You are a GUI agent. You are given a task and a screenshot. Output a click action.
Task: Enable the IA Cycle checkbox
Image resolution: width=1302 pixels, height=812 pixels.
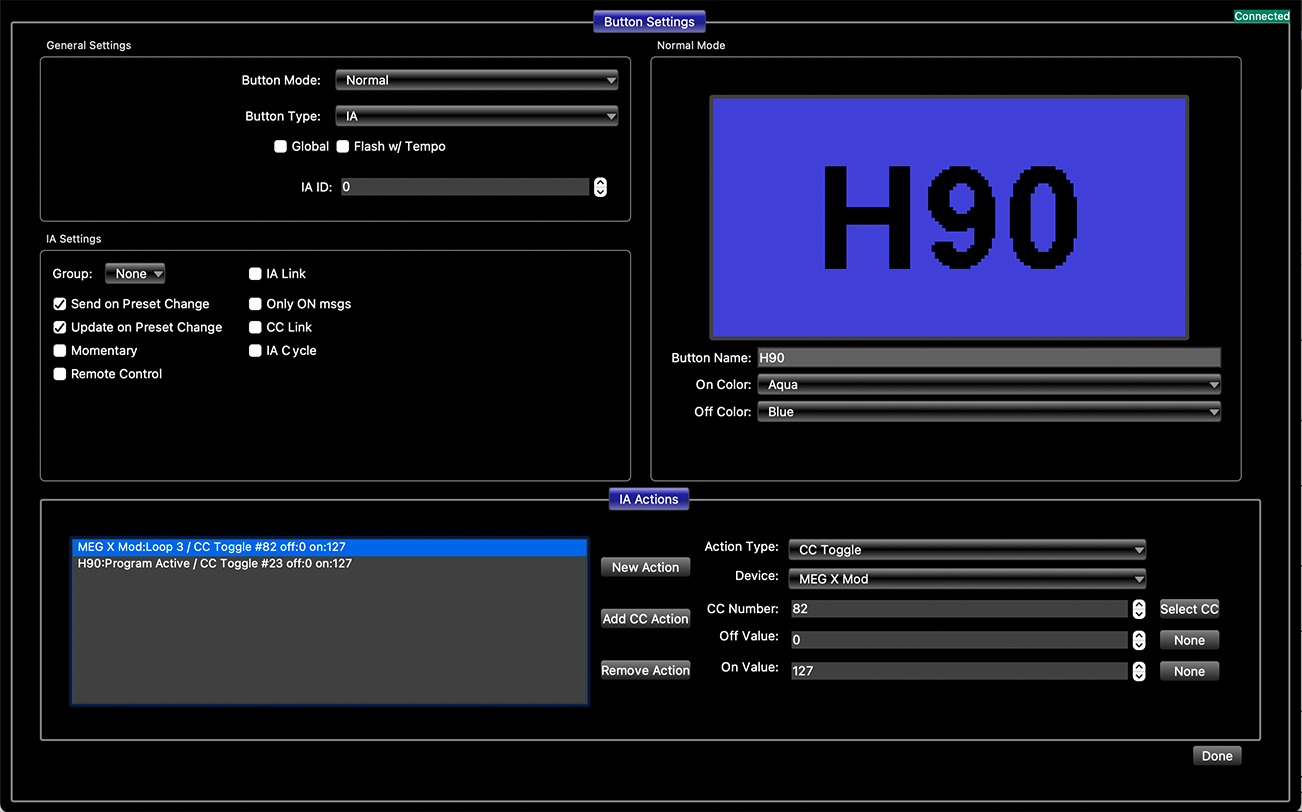(x=255, y=351)
